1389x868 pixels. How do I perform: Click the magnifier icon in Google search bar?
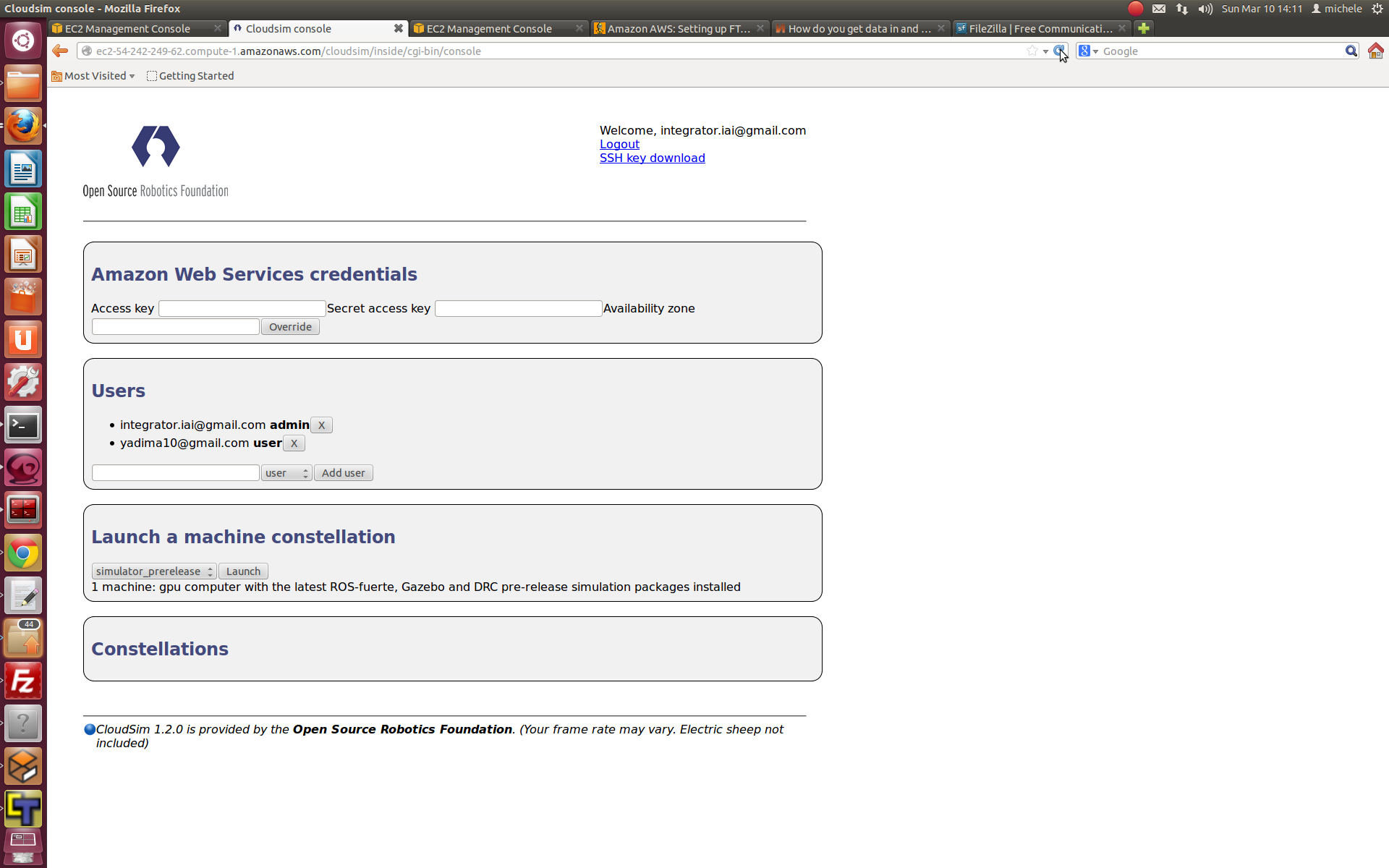point(1351,51)
